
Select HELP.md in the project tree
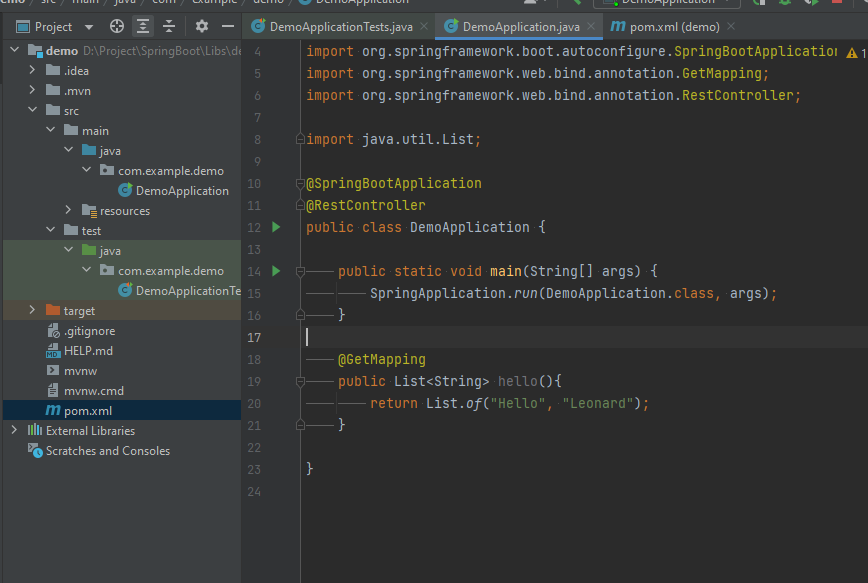click(88, 350)
